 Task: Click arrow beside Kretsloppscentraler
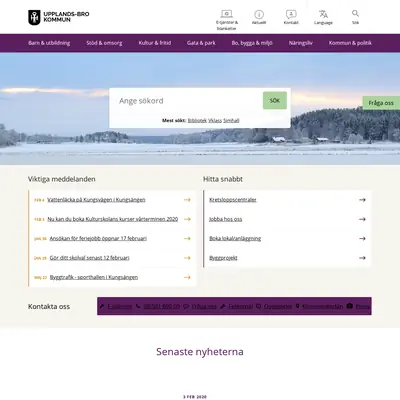(x=362, y=200)
